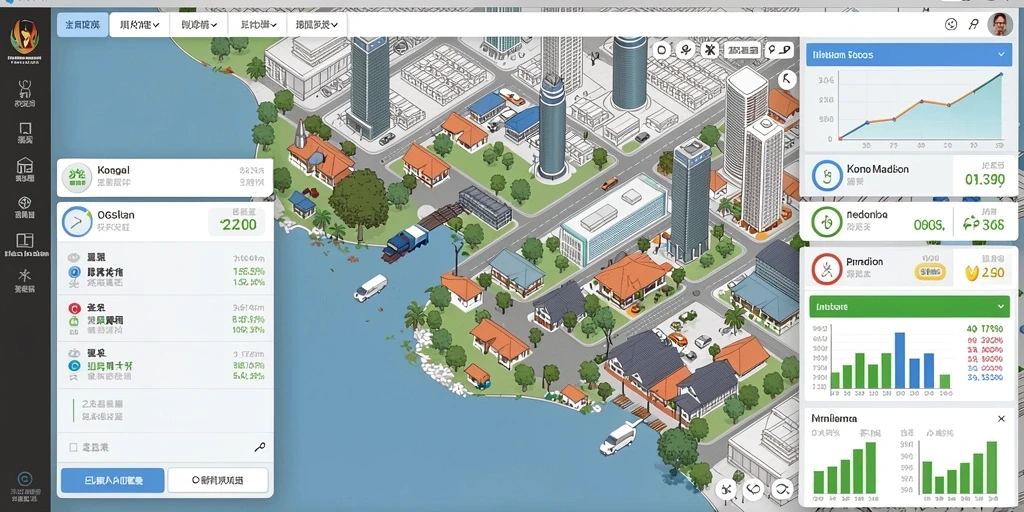Open the last dropdown menu in top bar
The image size is (1024, 512).
(x=317, y=25)
